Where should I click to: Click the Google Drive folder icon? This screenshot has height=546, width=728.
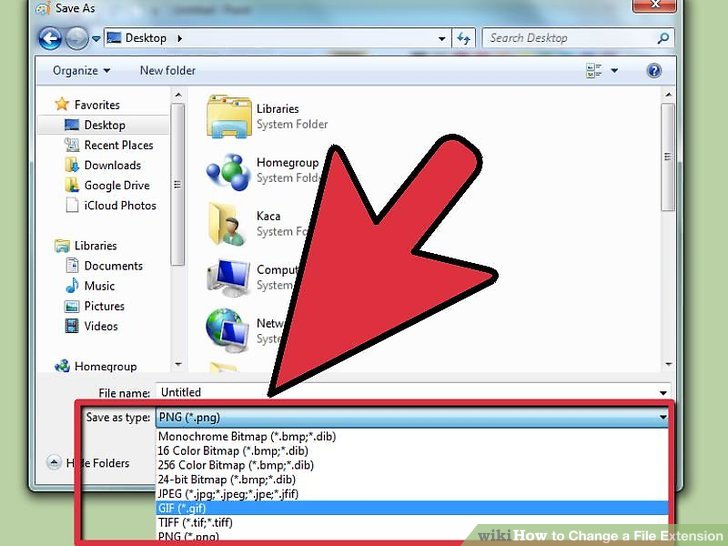click(72, 185)
